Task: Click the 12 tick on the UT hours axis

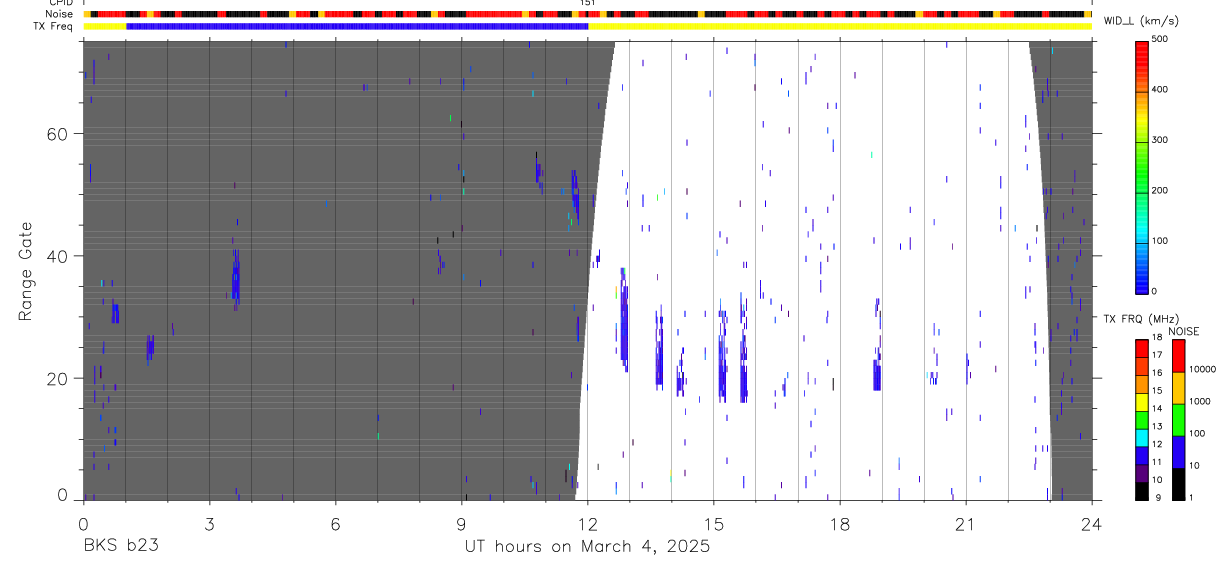Action: click(x=587, y=524)
